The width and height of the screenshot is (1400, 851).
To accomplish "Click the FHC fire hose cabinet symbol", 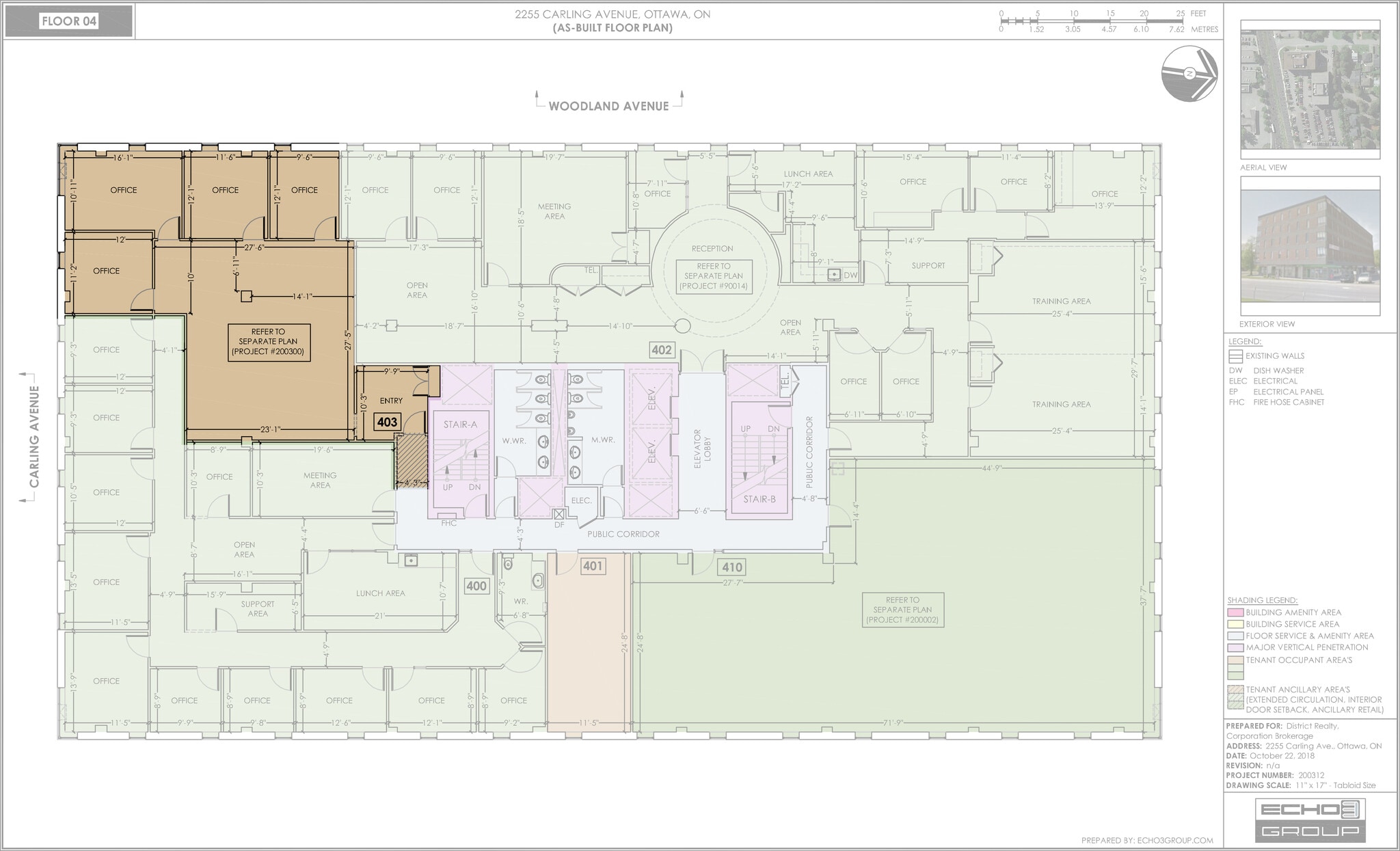I will click(x=447, y=516).
